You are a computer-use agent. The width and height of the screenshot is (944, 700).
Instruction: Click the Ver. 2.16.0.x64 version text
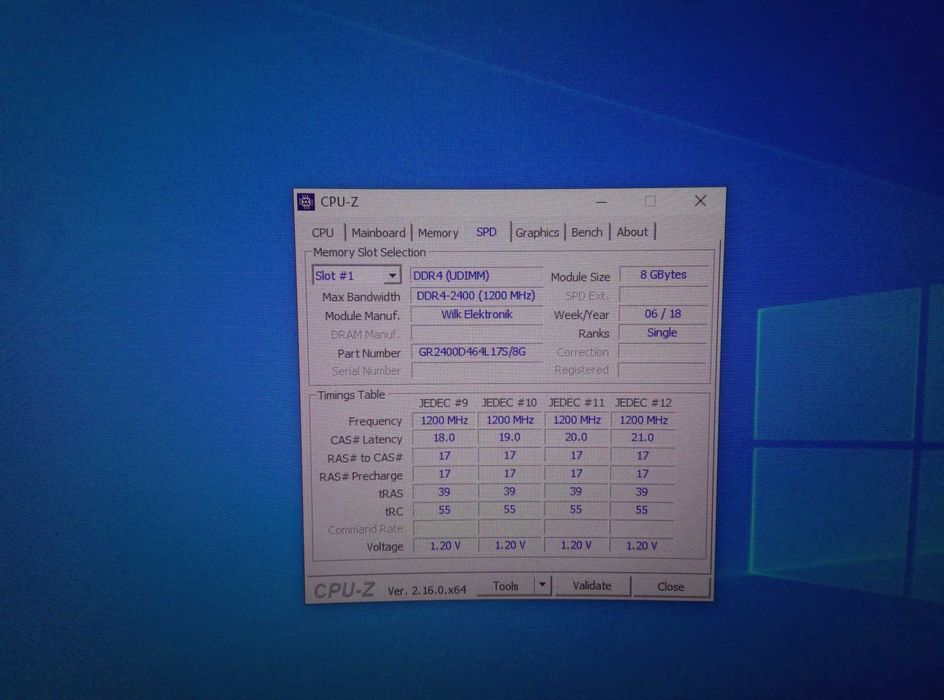(427, 590)
